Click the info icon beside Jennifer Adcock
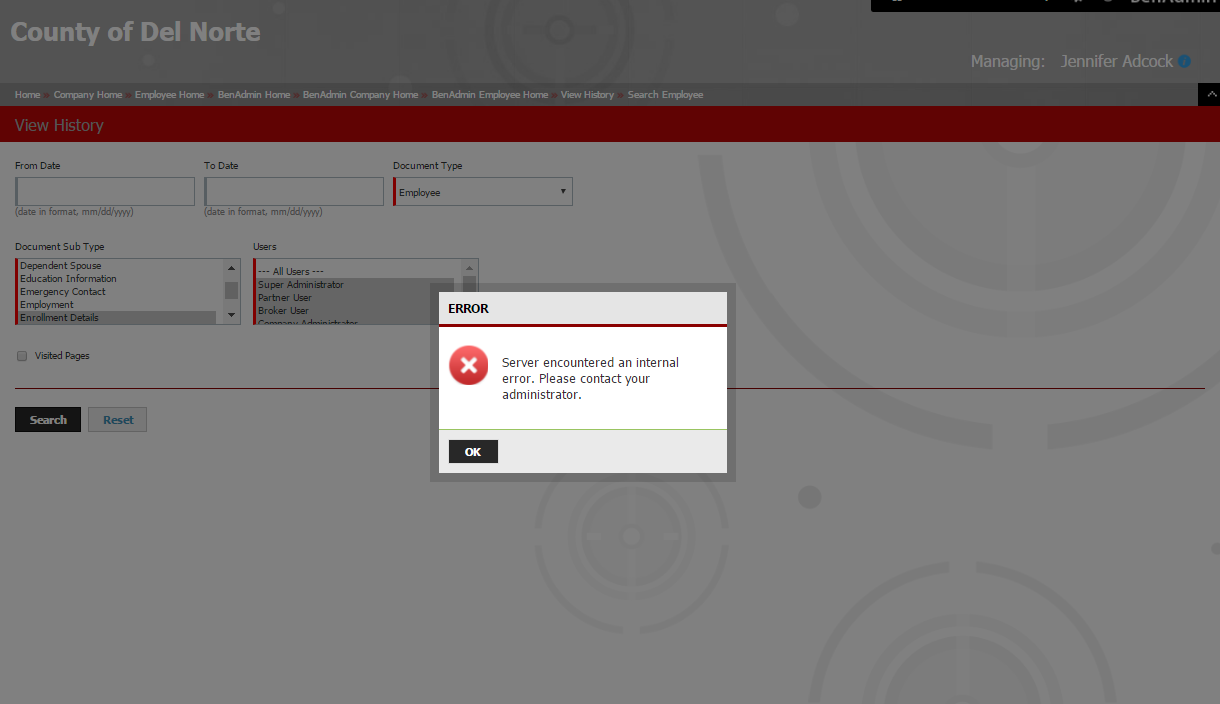1220x704 pixels. point(1185,62)
